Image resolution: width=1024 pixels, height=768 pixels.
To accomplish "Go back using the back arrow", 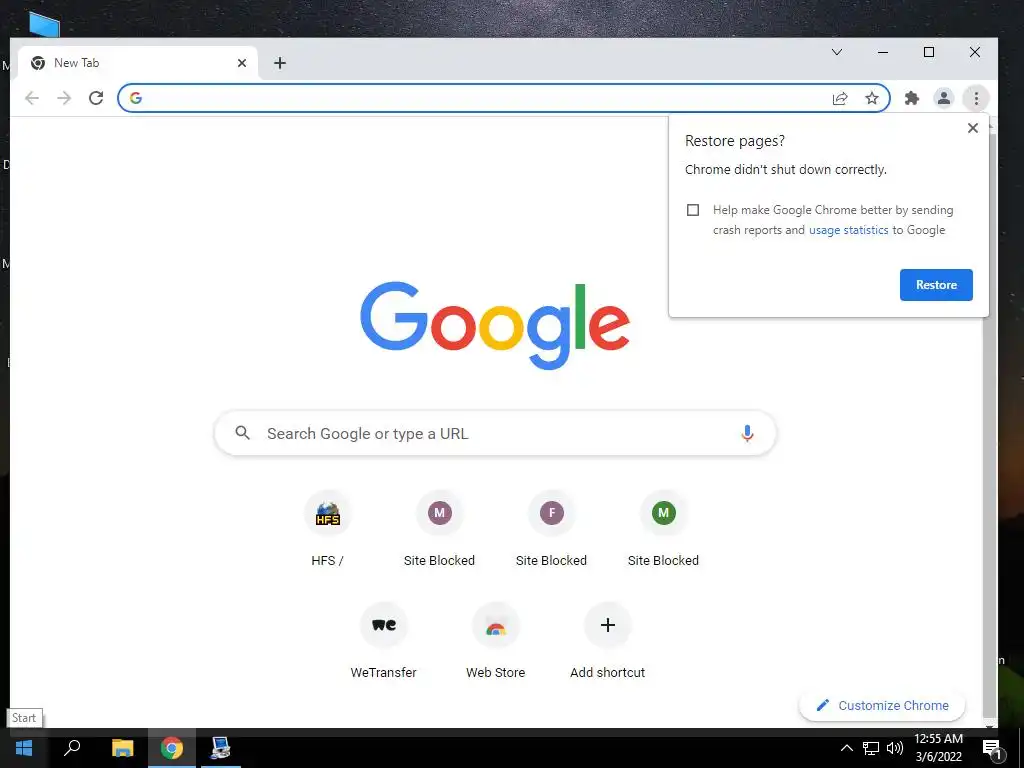I will [31, 98].
